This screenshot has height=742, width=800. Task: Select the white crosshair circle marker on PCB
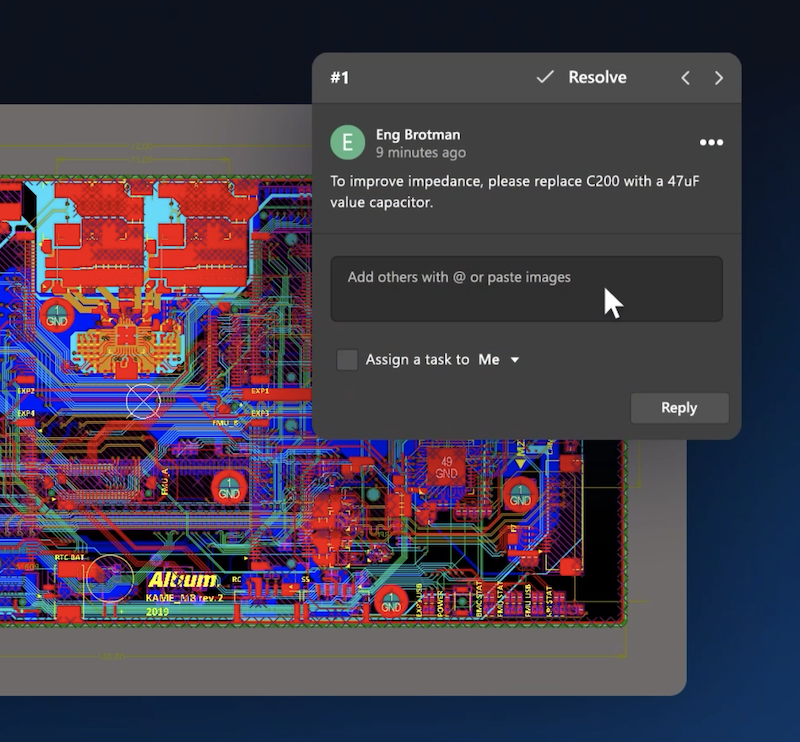[x=143, y=401]
